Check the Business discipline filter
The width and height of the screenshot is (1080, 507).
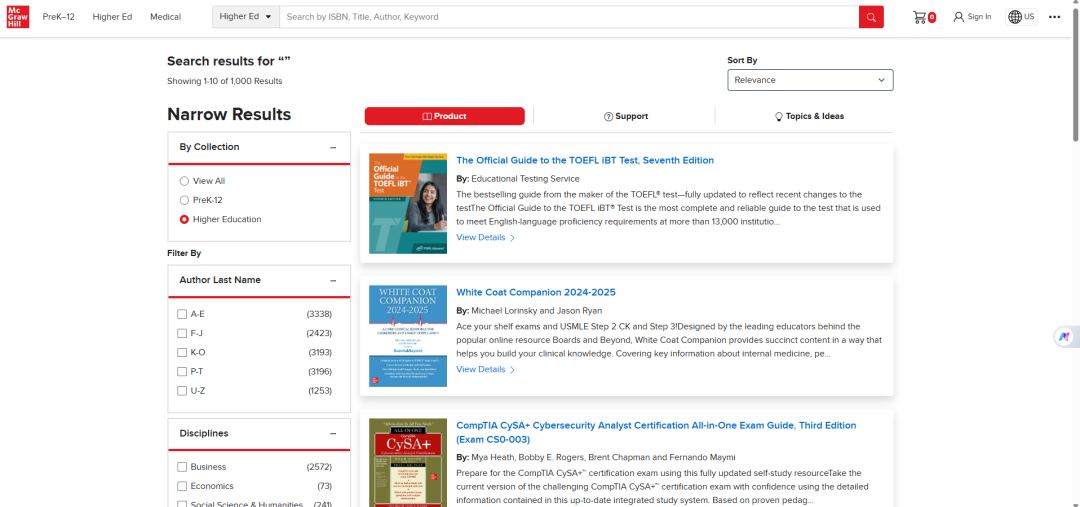[182, 467]
